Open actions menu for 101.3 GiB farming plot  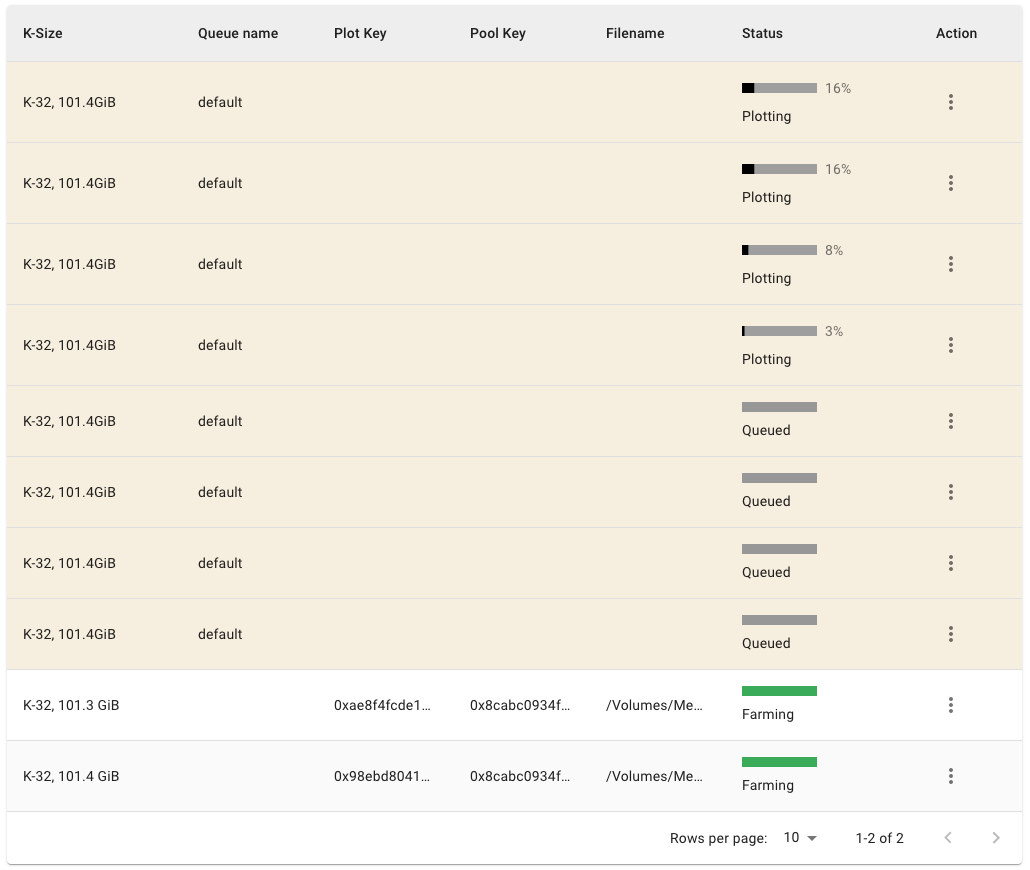[x=950, y=705]
